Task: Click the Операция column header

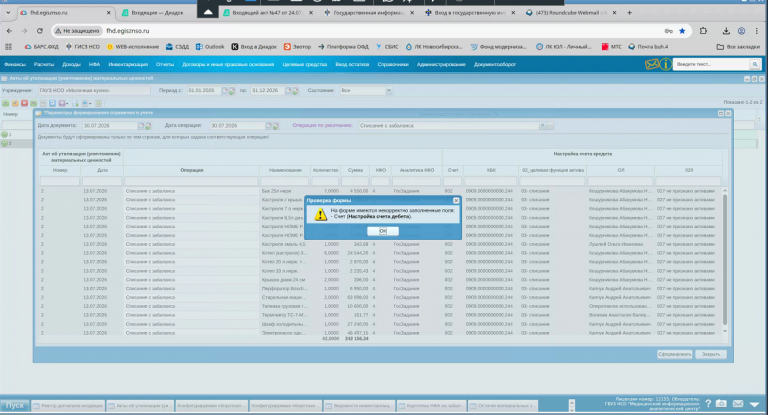Action: pos(192,170)
